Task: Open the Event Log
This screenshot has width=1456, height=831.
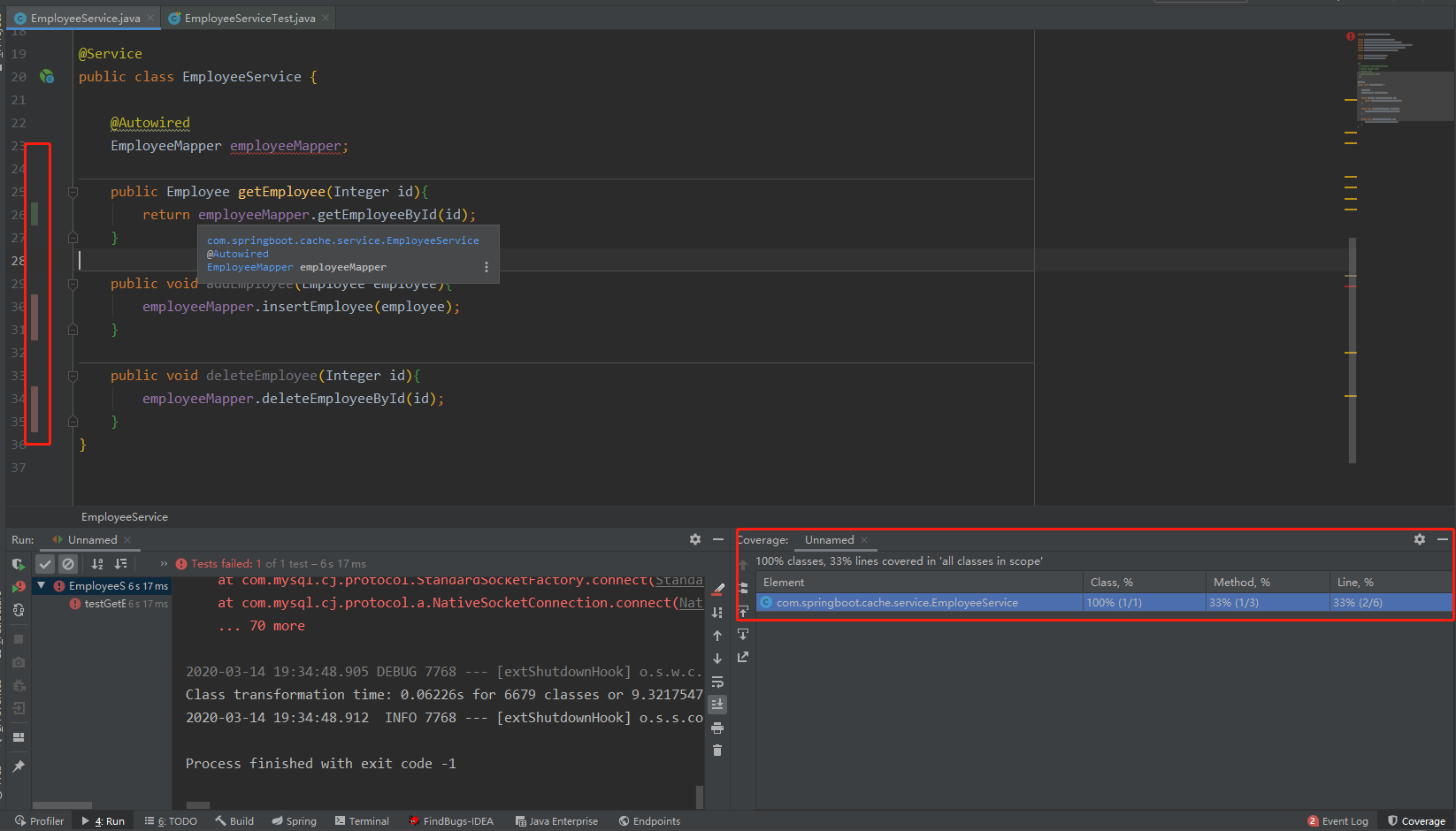Action: point(1337,821)
